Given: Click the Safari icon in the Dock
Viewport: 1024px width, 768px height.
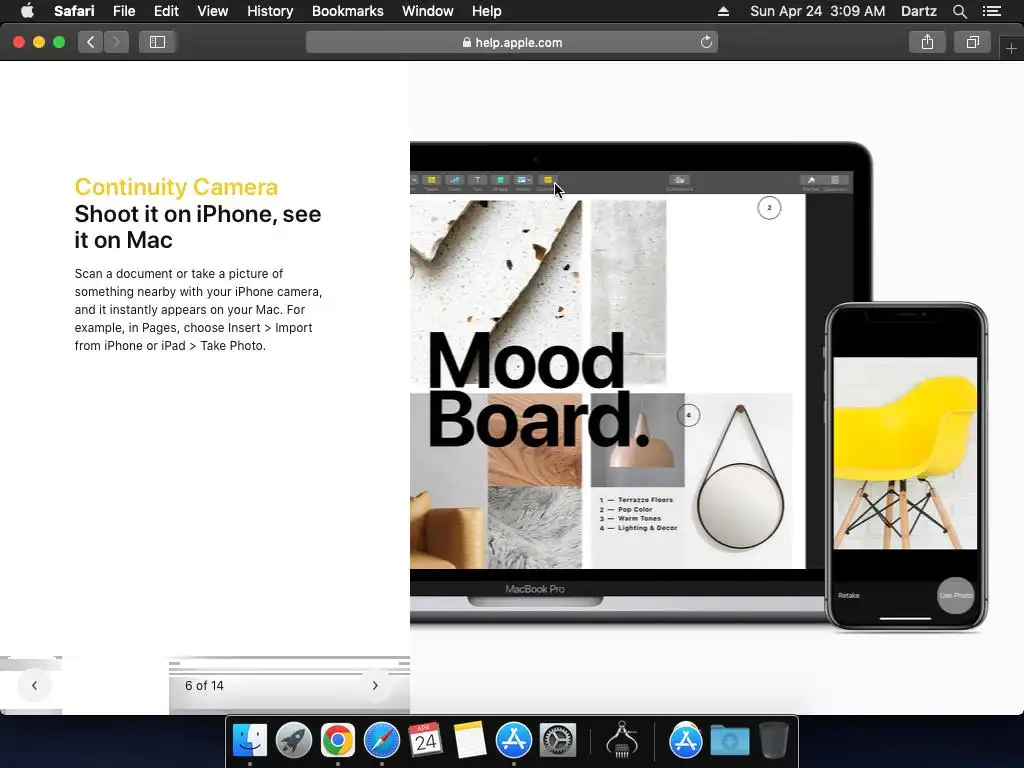Looking at the screenshot, I should [x=381, y=741].
